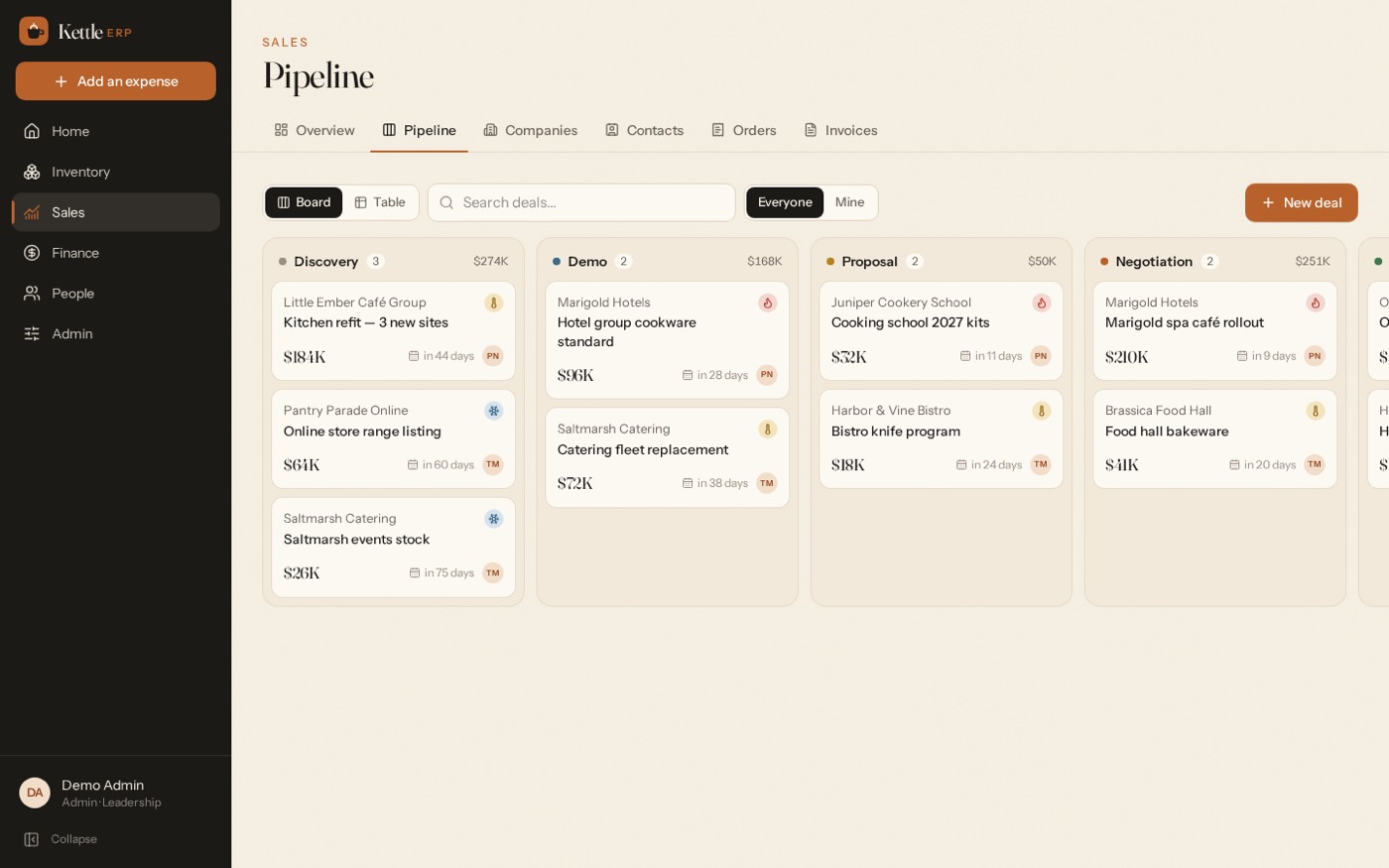Collapse the sidebar
The width and height of the screenshot is (1389, 868).
[61, 839]
